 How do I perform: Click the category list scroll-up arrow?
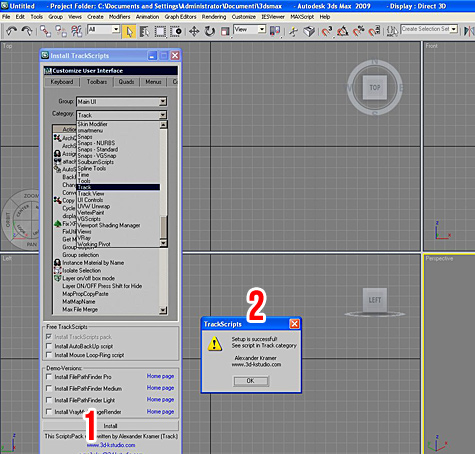(163, 125)
